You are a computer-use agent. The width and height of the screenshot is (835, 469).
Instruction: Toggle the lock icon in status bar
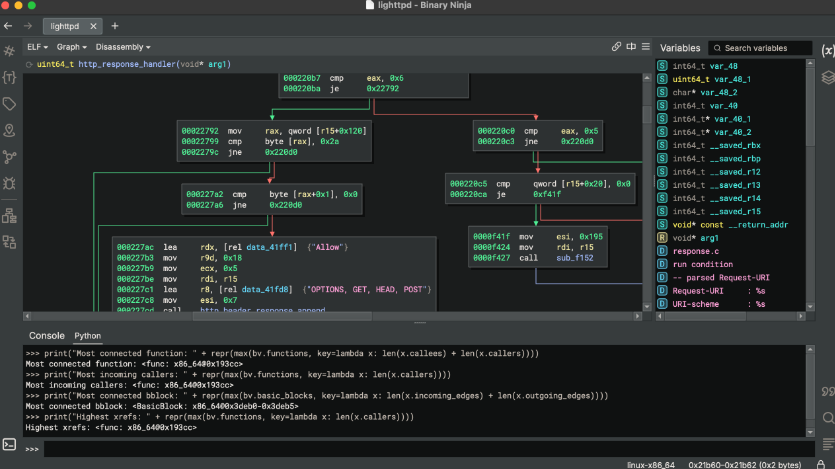point(822,464)
